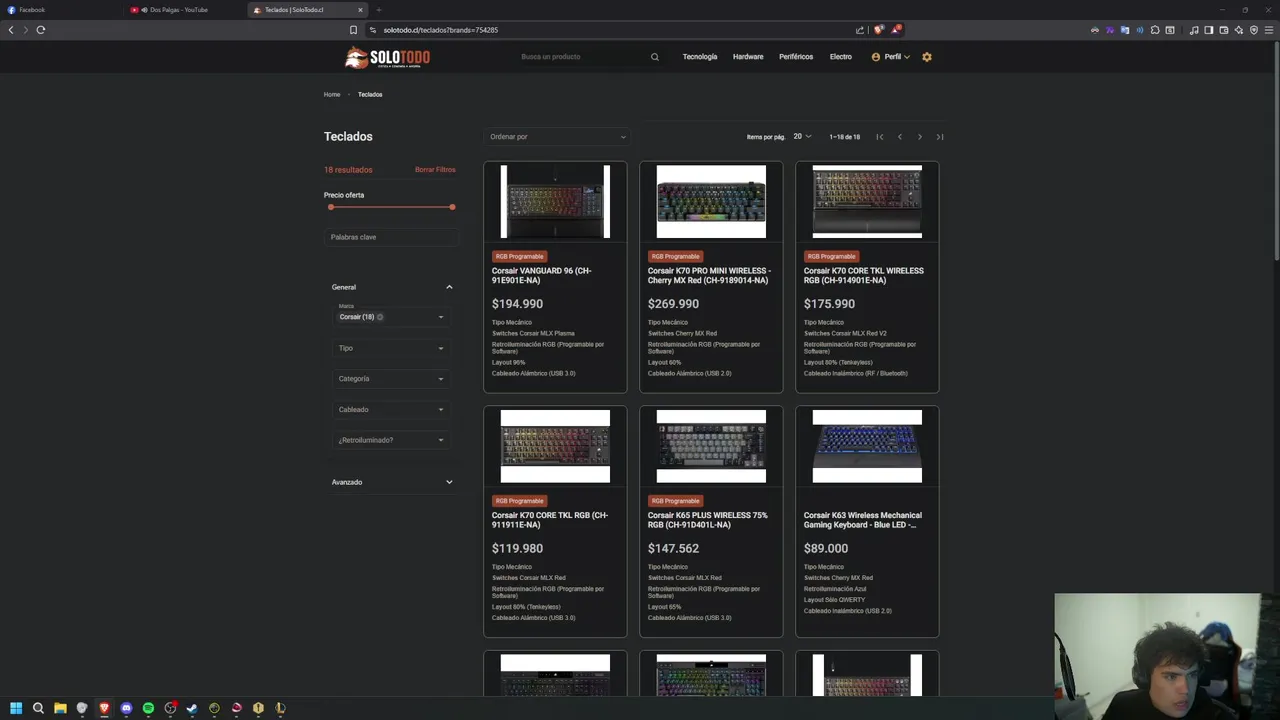This screenshot has height=720, width=1280.
Task: Click the share icon in address bar
Action: tap(860, 30)
